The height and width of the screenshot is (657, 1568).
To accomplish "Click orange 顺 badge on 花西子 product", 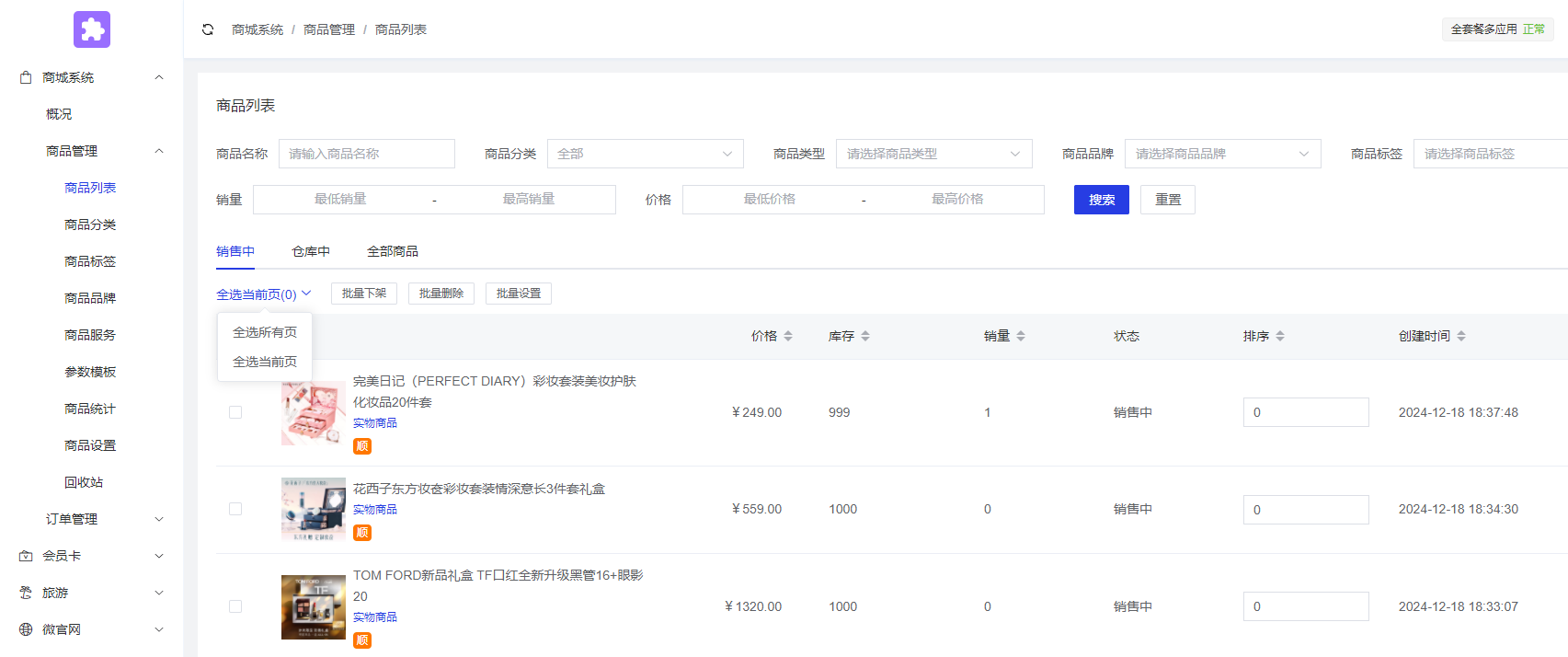I will pyautogui.click(x=362, y=533).
